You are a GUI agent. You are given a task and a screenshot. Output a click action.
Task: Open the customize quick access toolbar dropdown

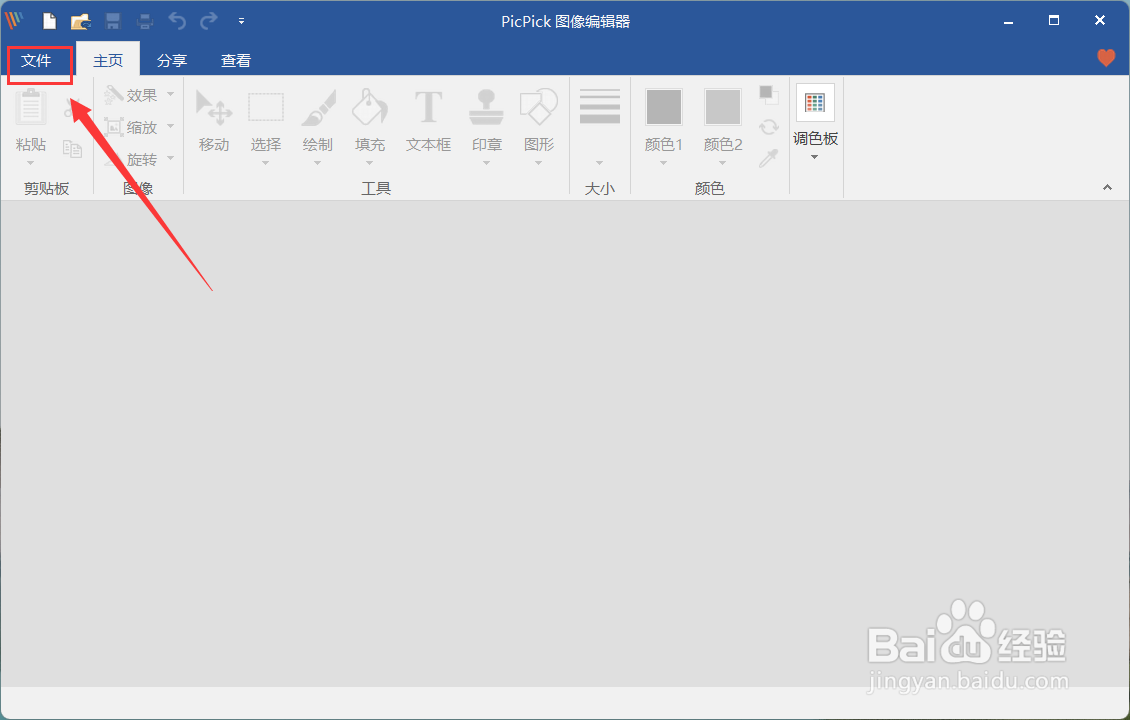241,22
